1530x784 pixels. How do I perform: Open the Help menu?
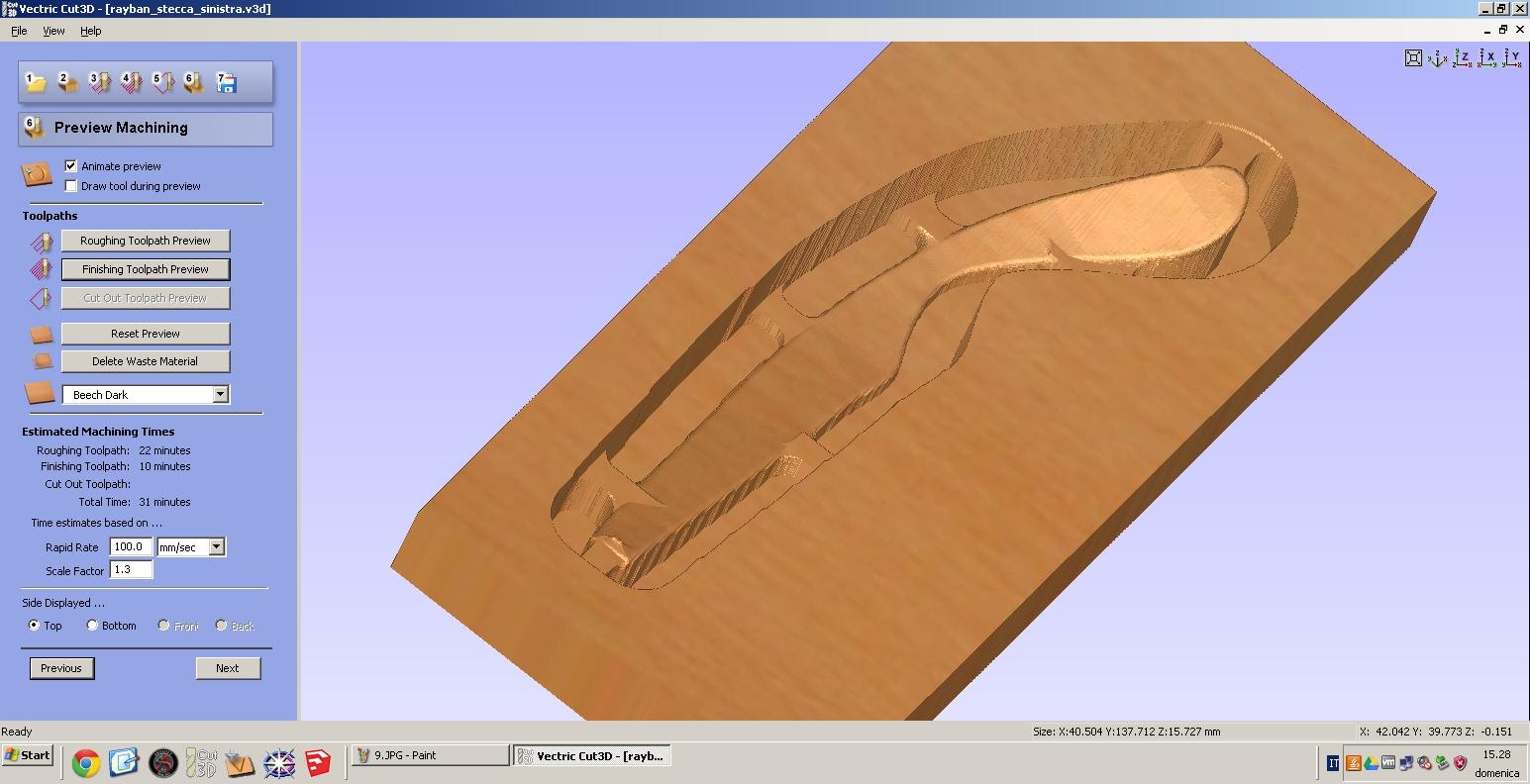(x=91, y=31)
